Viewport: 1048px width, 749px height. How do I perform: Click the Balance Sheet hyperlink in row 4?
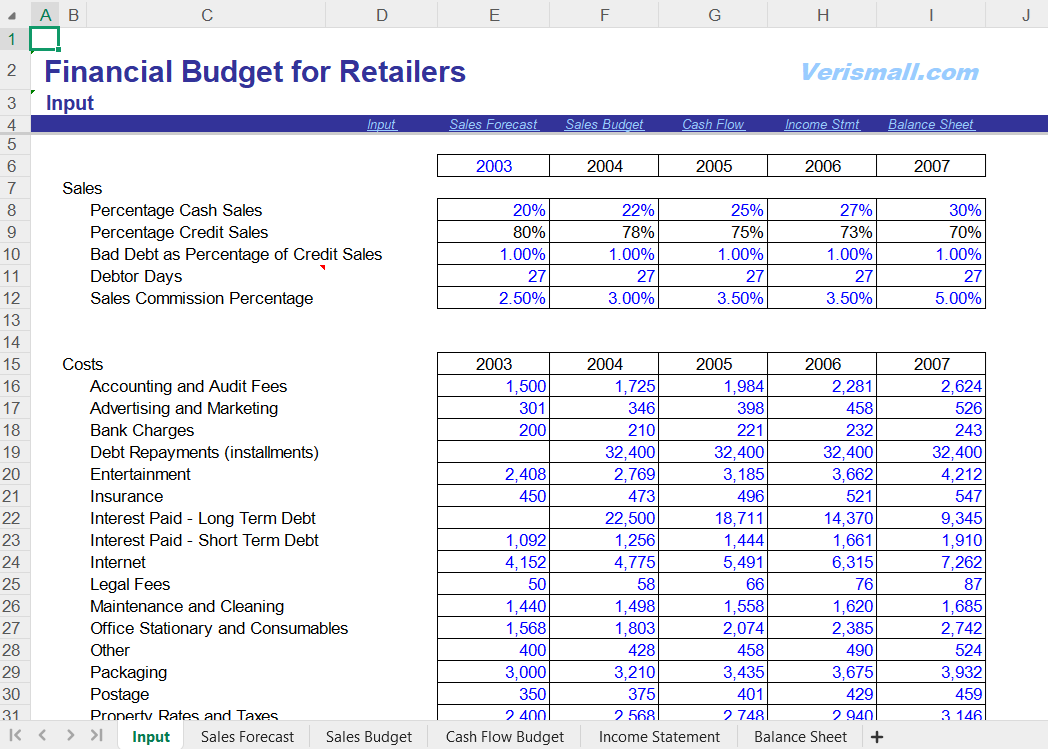(930, 125)
